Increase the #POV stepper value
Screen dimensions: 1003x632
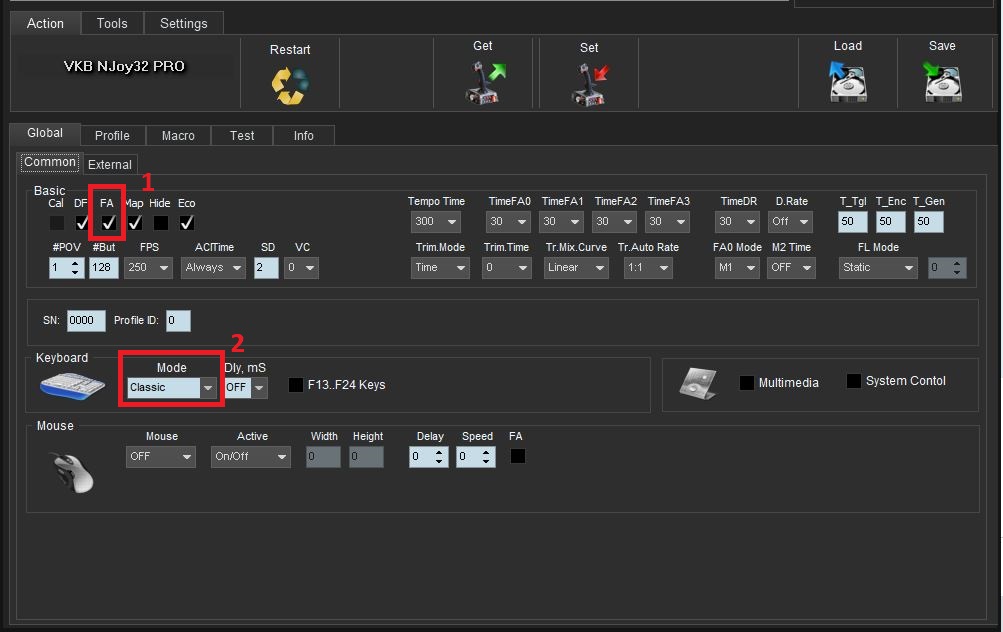77,263
